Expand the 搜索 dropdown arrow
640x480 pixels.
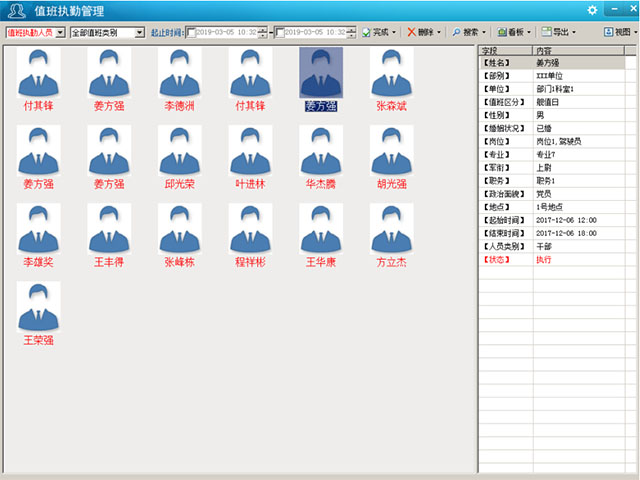point(484,32)
